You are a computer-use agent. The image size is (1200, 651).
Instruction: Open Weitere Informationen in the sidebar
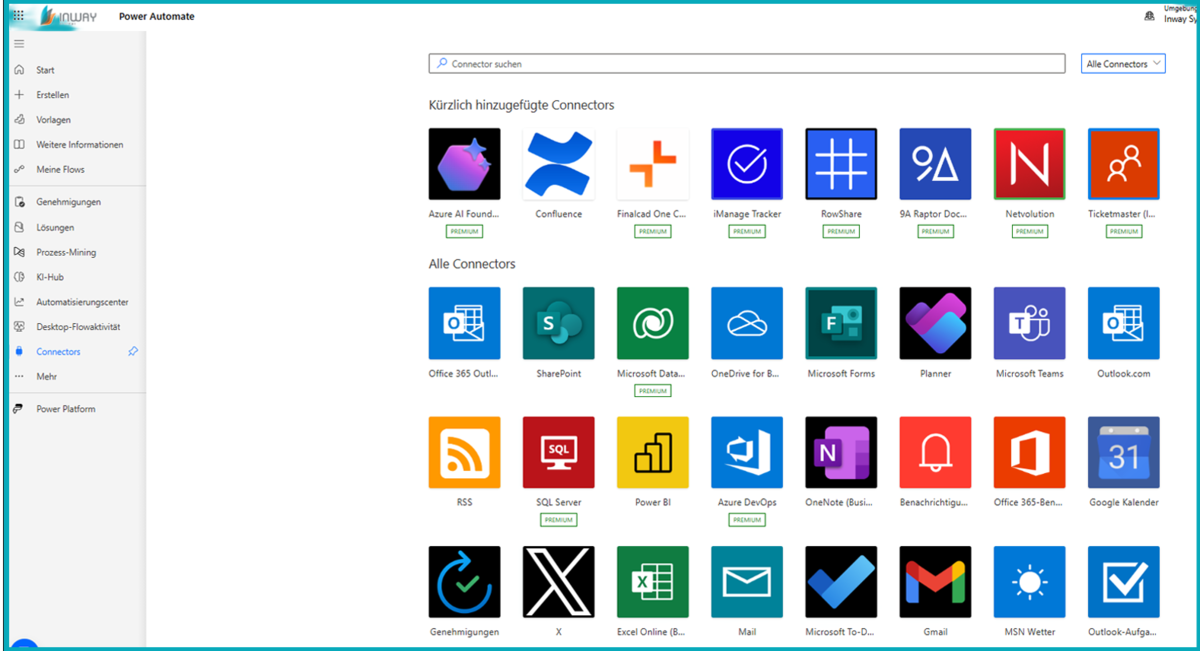pos(78,145)
